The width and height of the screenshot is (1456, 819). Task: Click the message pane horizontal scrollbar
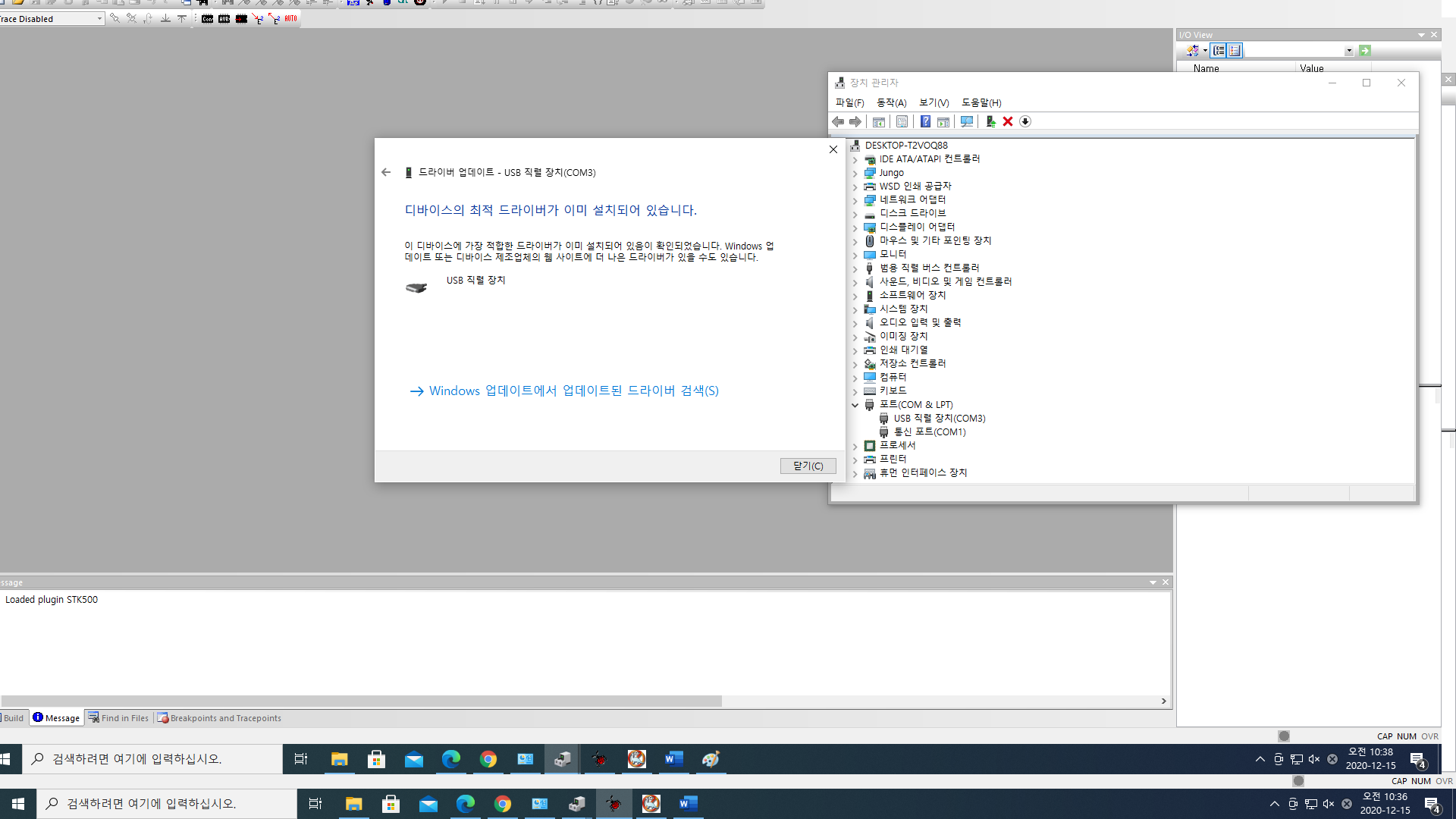362,701
